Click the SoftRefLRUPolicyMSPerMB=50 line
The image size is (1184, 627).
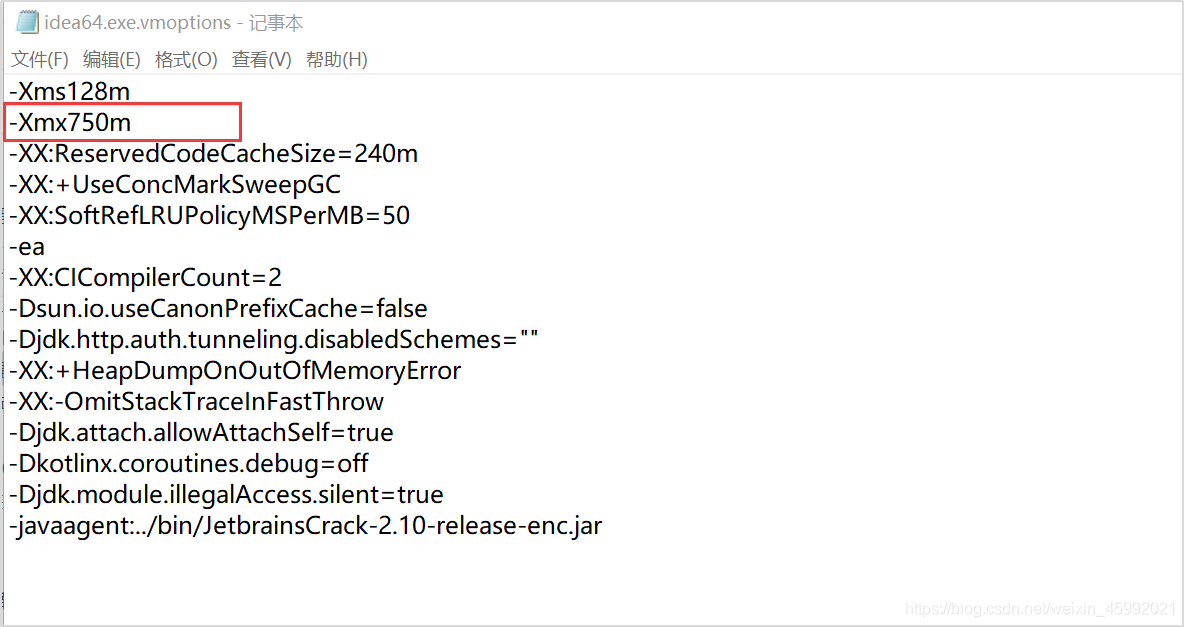tap(209, 215)
